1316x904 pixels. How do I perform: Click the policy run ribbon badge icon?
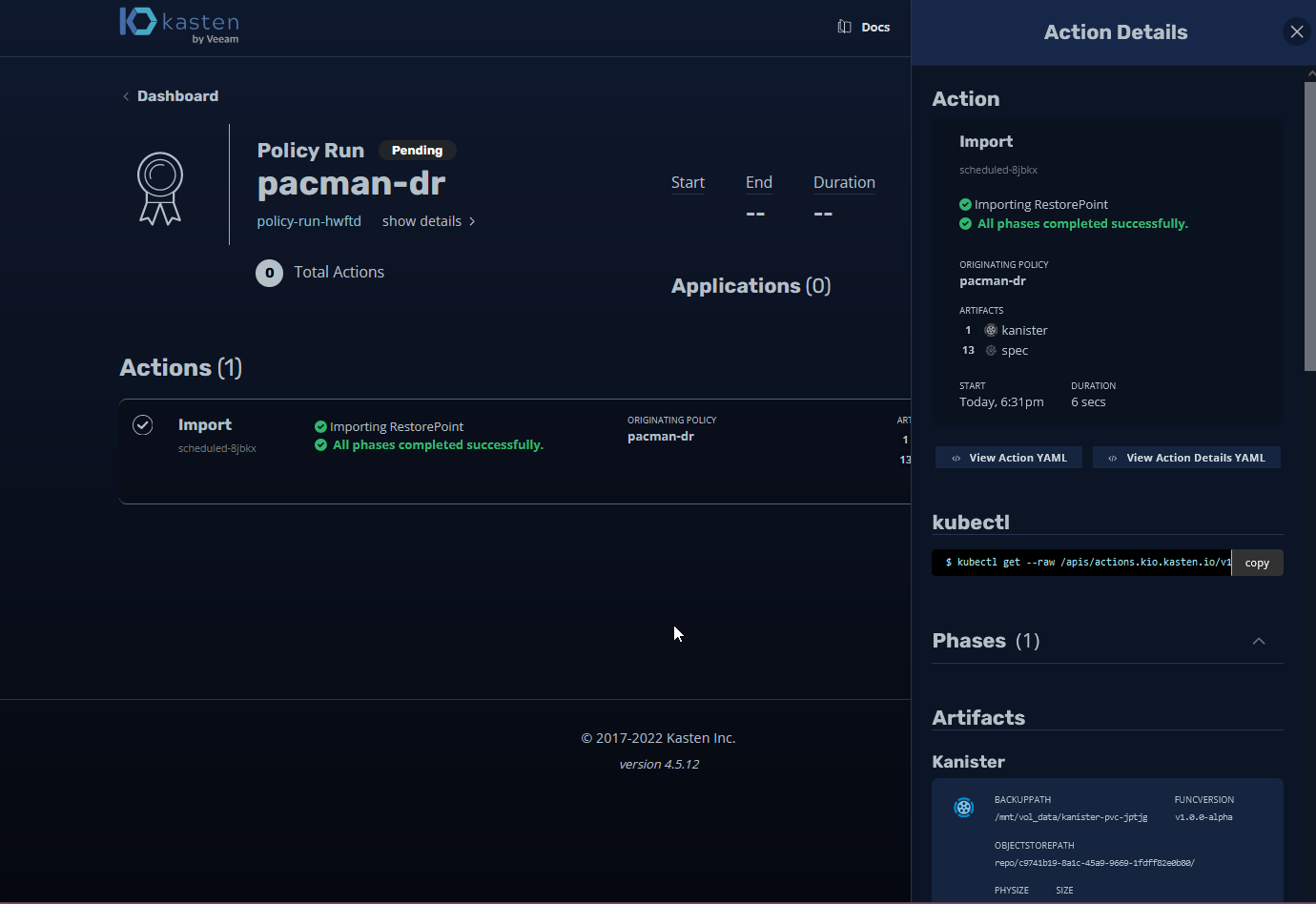point(160,188)
